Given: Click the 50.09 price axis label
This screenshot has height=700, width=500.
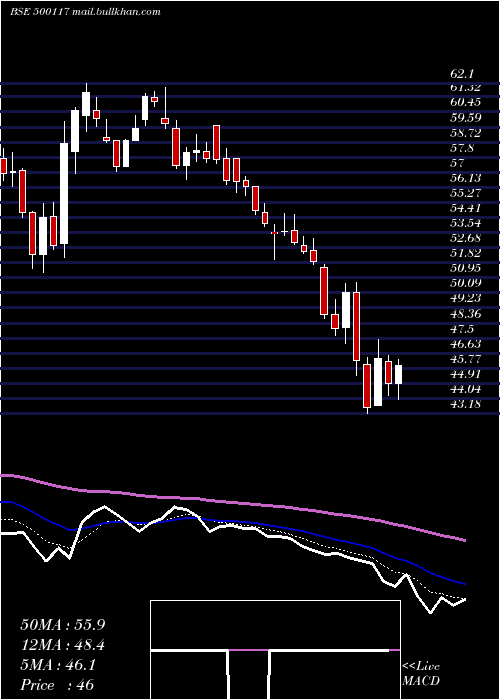Looking at the screenshot, I should tap(465, 283).
